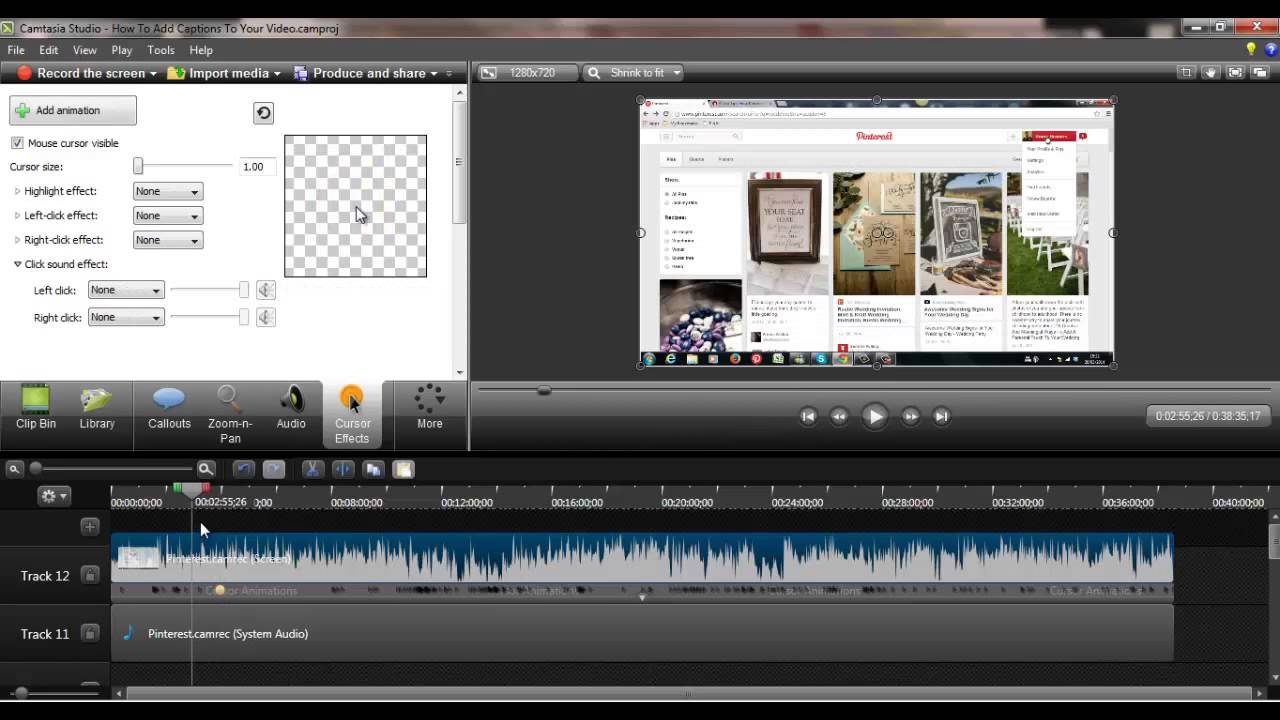This screenshot has height=720, width=1280.
Task: Toggle the lock on Track 12
Action: coord(90,575)
